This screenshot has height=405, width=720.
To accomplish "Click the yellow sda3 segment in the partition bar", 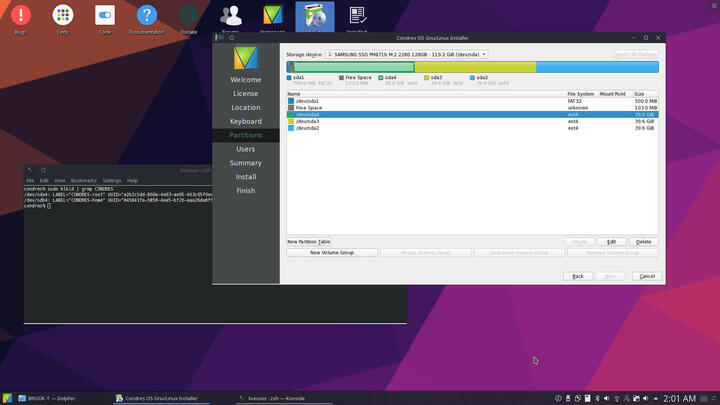I will (475, 67).
